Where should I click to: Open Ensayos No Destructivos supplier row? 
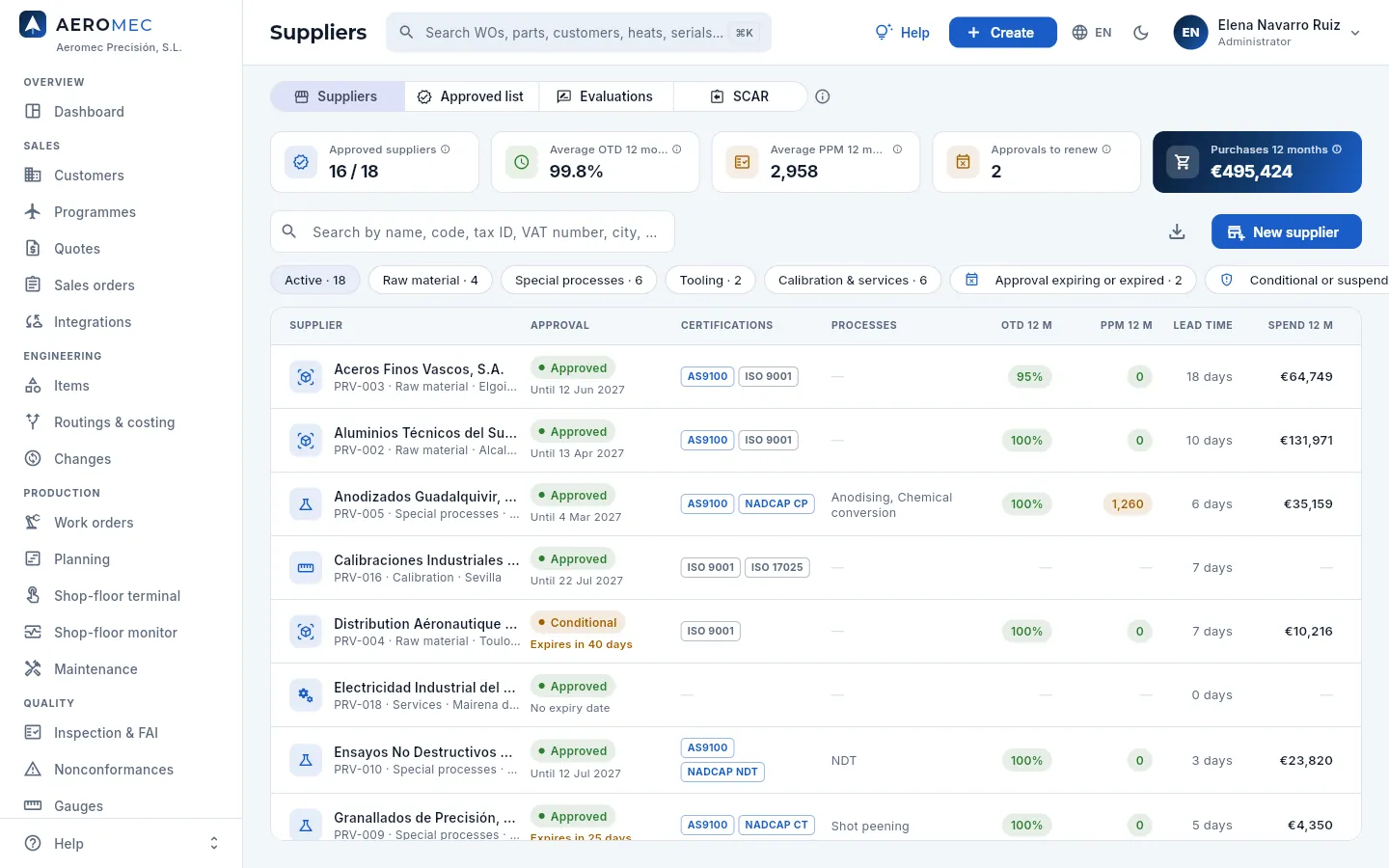[816, 760]
